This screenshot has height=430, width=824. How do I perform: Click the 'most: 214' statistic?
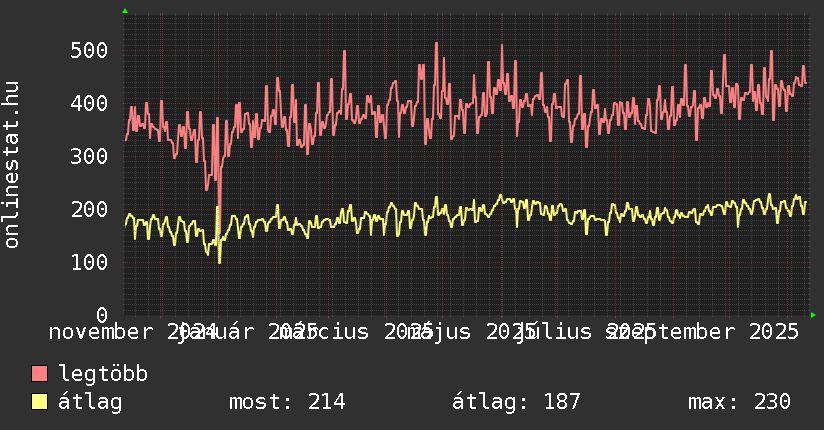(287, 402)
